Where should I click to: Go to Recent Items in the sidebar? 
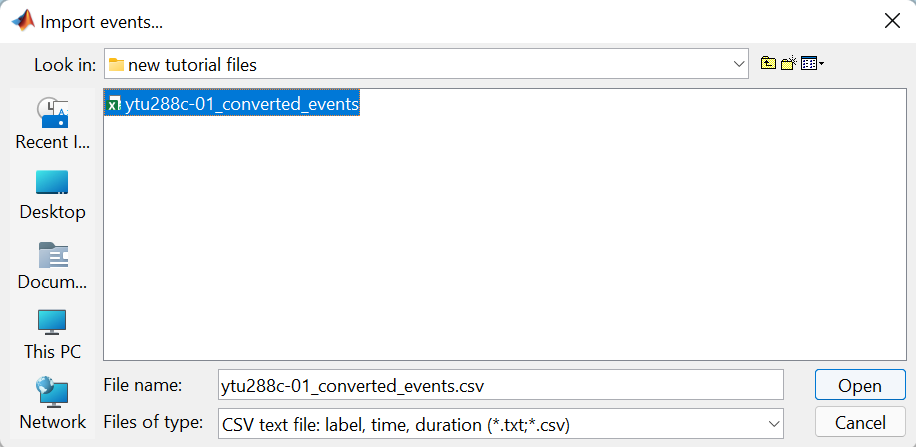coord(52,123)
